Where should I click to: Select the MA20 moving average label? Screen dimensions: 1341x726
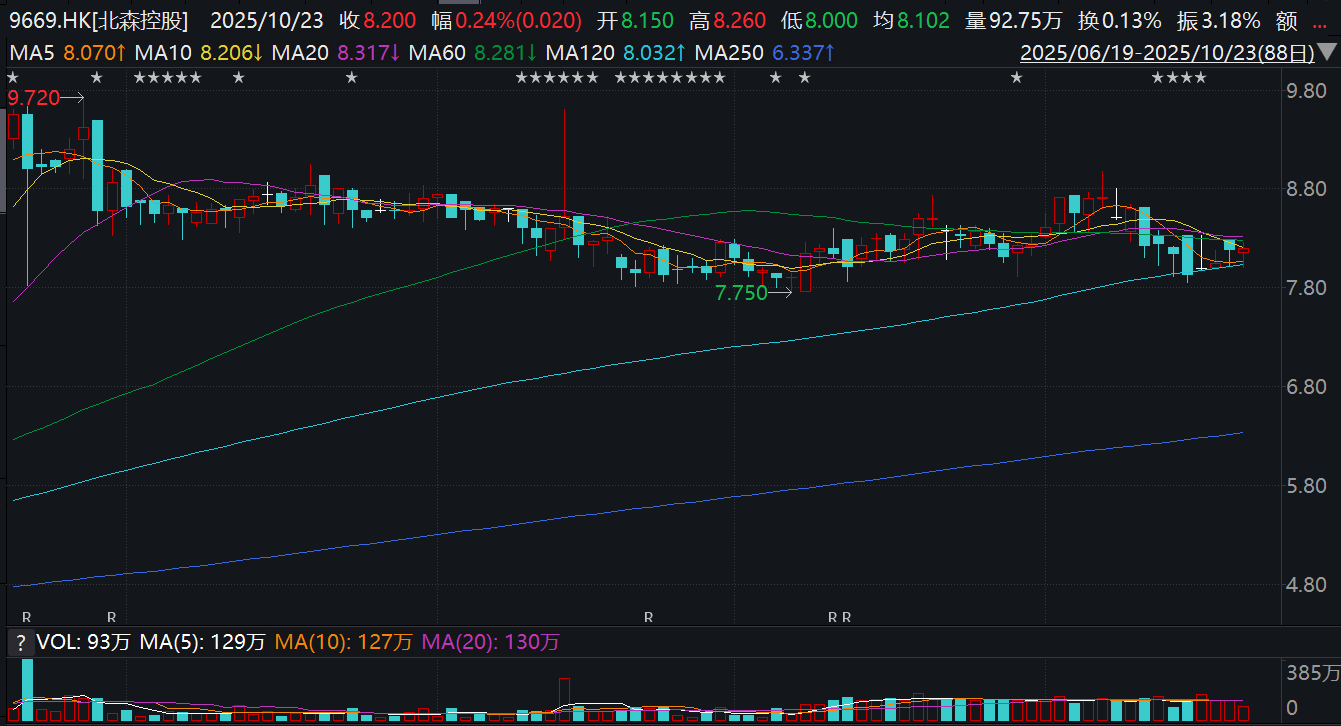[304, 52]
